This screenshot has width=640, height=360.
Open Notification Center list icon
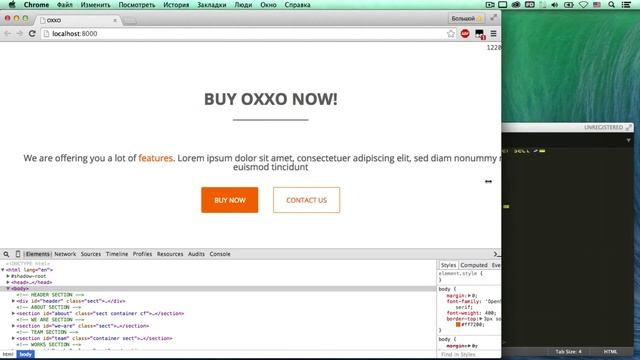click(626, 5)
